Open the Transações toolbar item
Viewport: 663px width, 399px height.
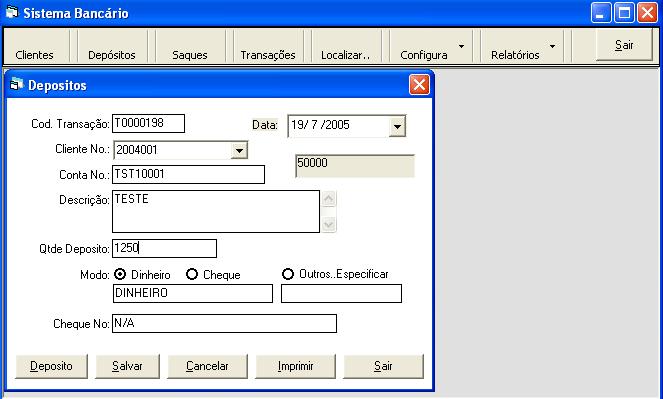[x=268, y=47]
